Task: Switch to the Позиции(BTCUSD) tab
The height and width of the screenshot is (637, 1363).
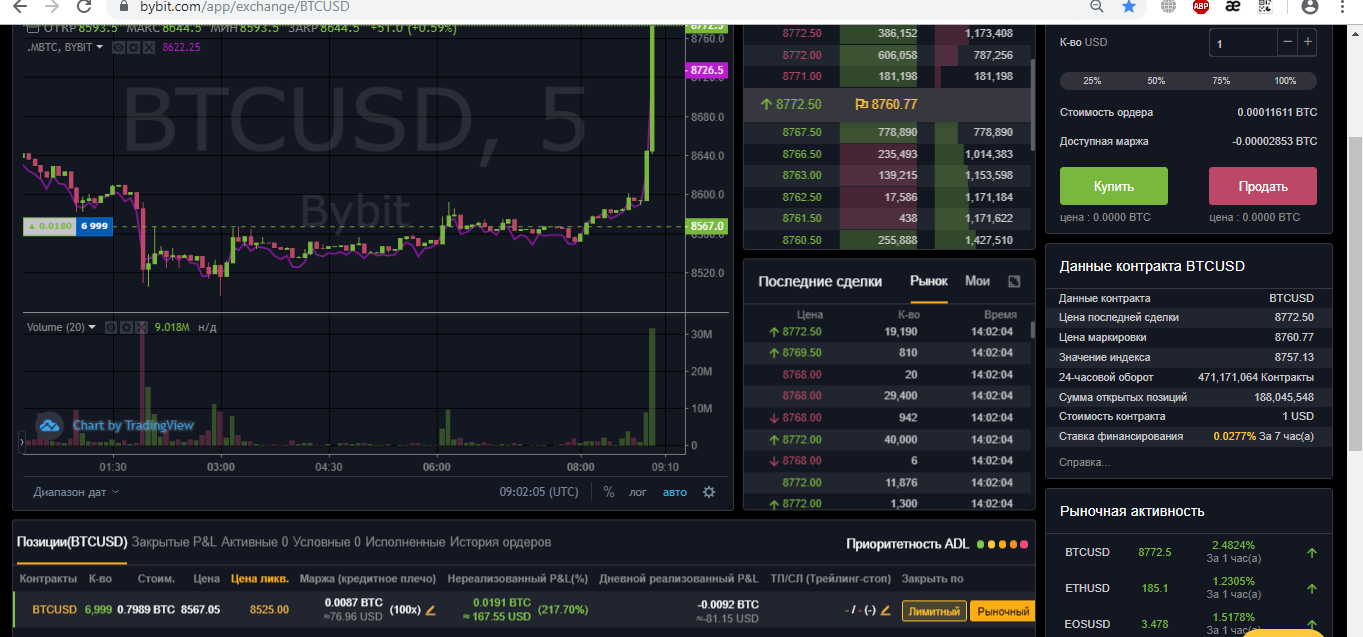Action: click(72, 542)
